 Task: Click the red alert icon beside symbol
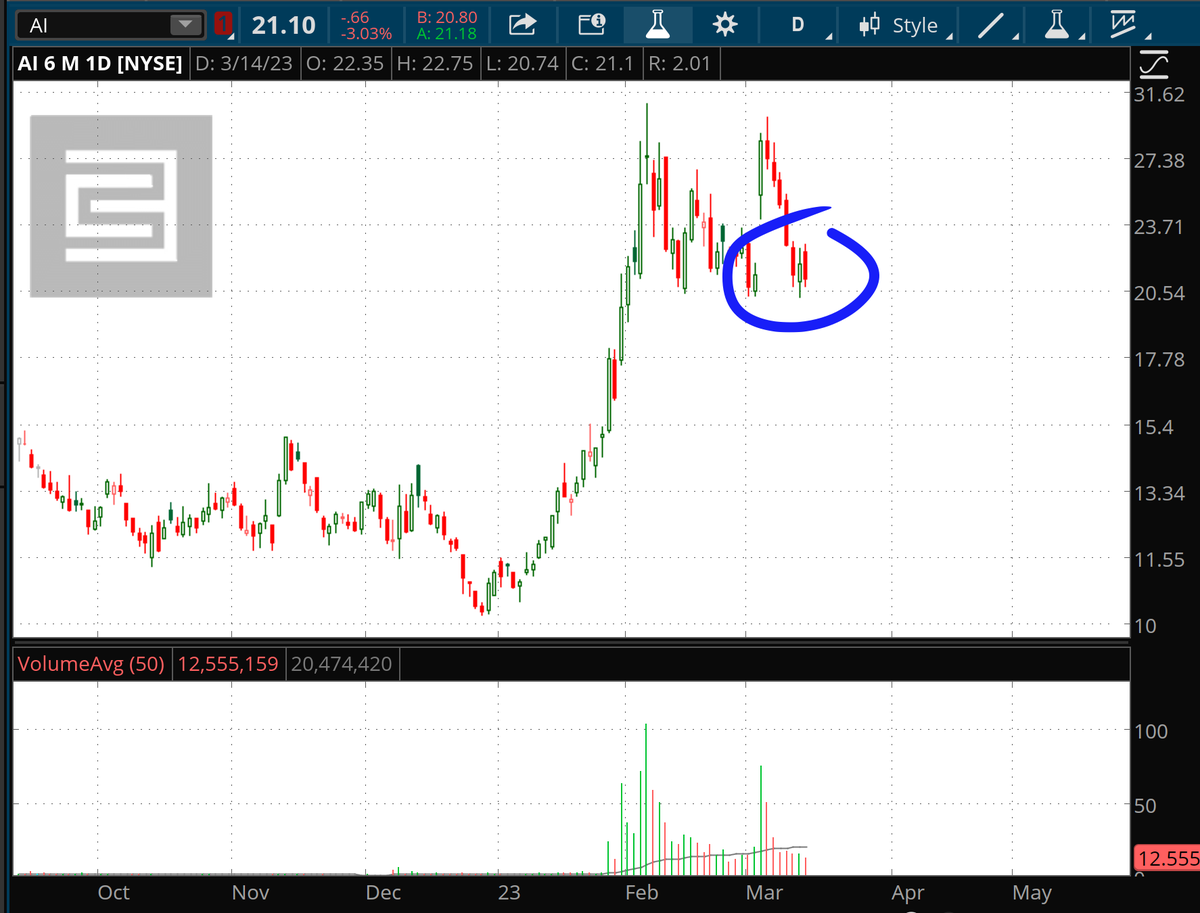(x=223, y=25)
